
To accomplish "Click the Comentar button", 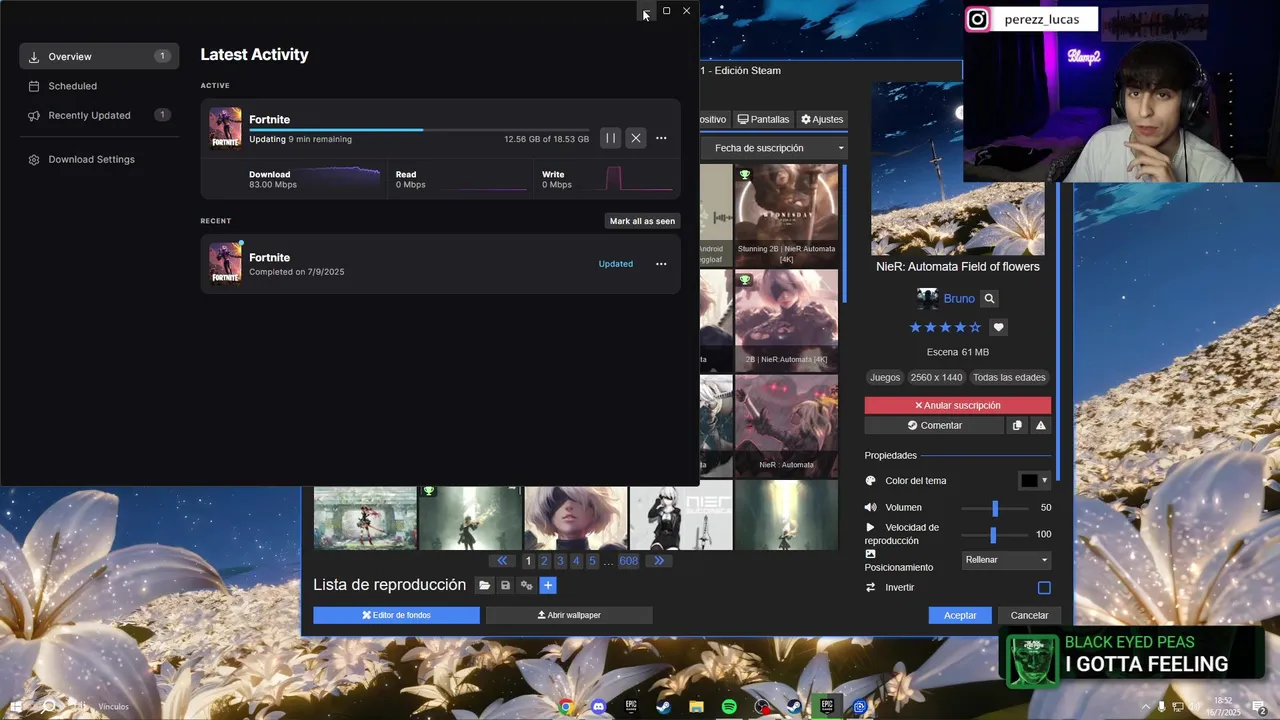I will pyautogui.click(x=934, y=425).
